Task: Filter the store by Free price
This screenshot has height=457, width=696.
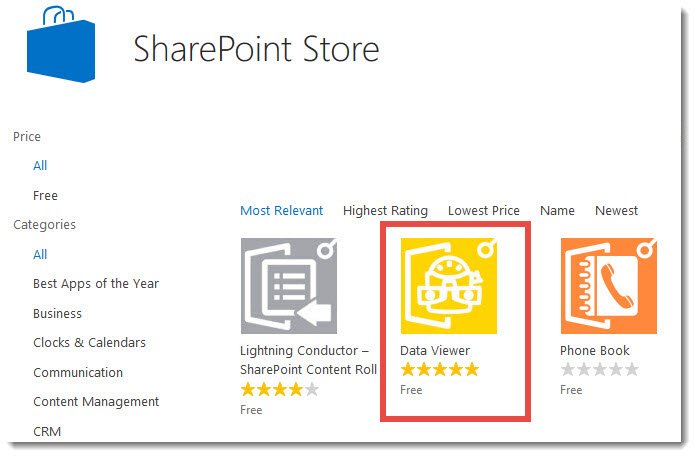Action: tap(45, 196)
